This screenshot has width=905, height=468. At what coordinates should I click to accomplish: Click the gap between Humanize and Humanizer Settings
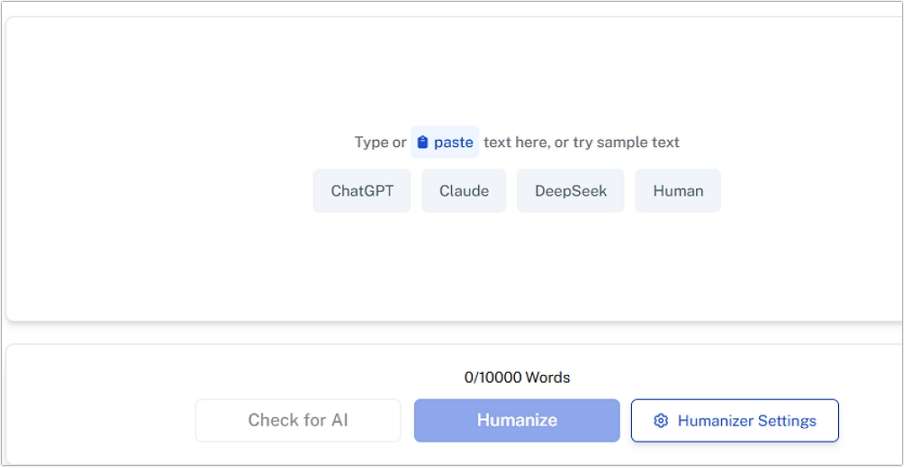point(625,420)
